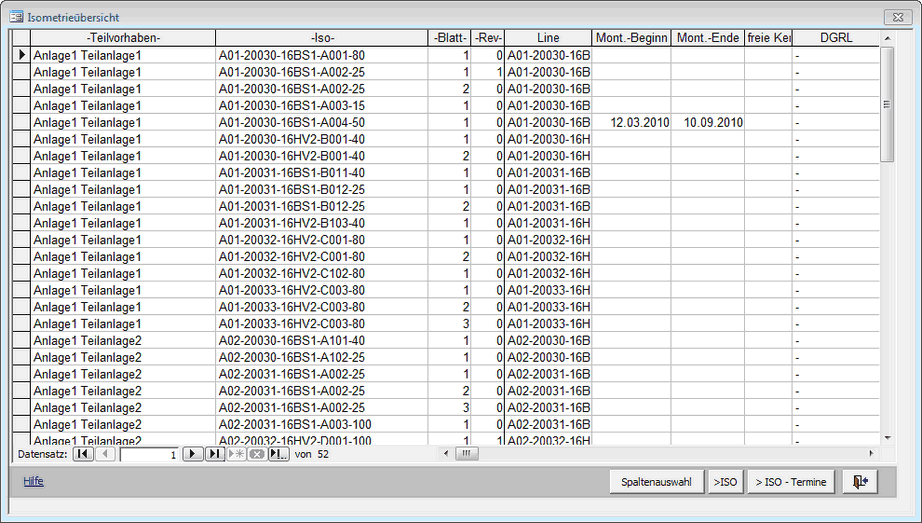Click the record number input field

(148, 454)
